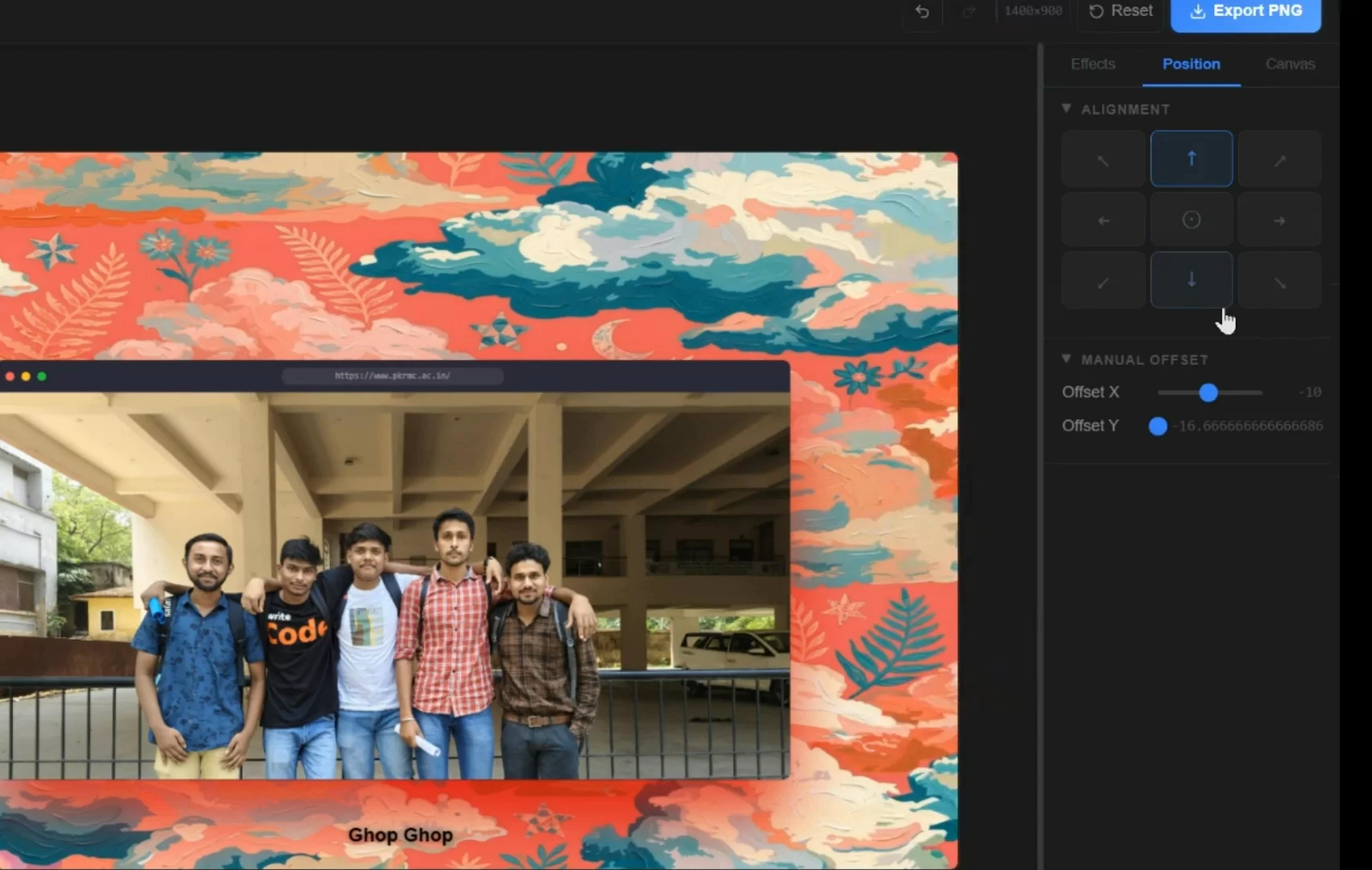The height and width of the screenshot is (870, 1372).
Task: Align image to top center
Action: (x=1192, y=159)
